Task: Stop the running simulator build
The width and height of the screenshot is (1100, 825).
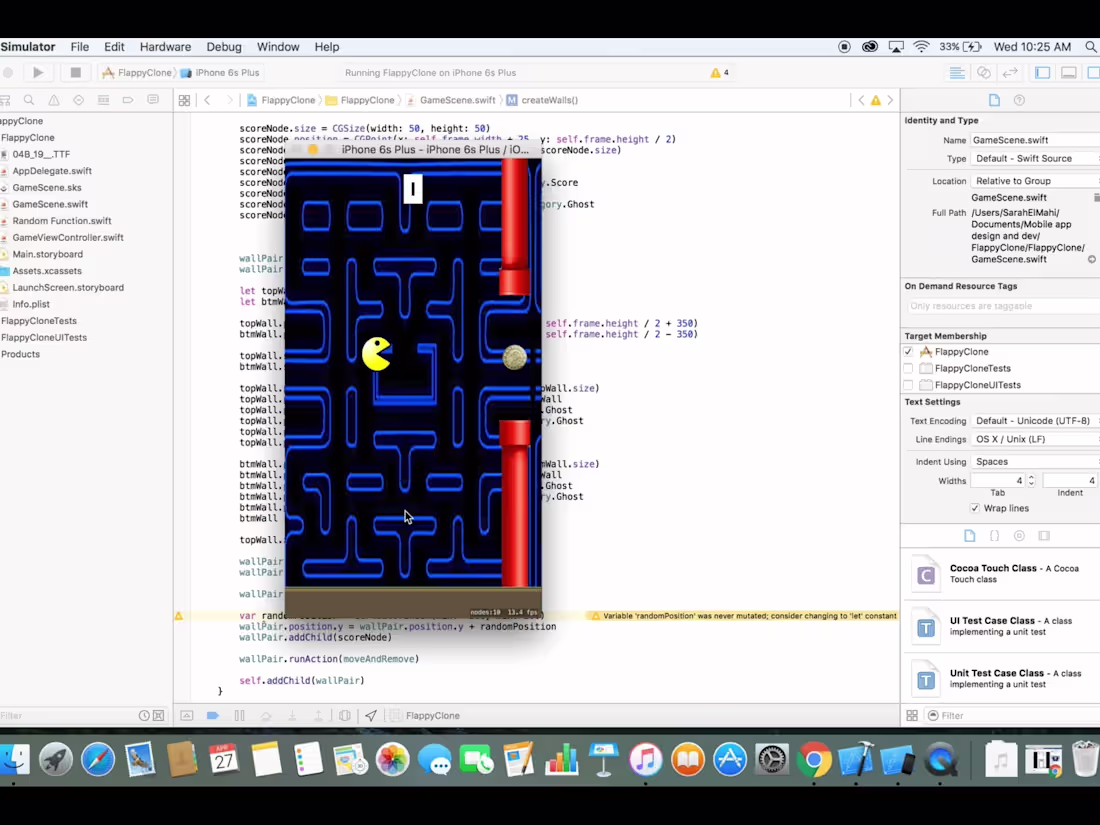Action: pyautogui.click(x=75, y=72)
